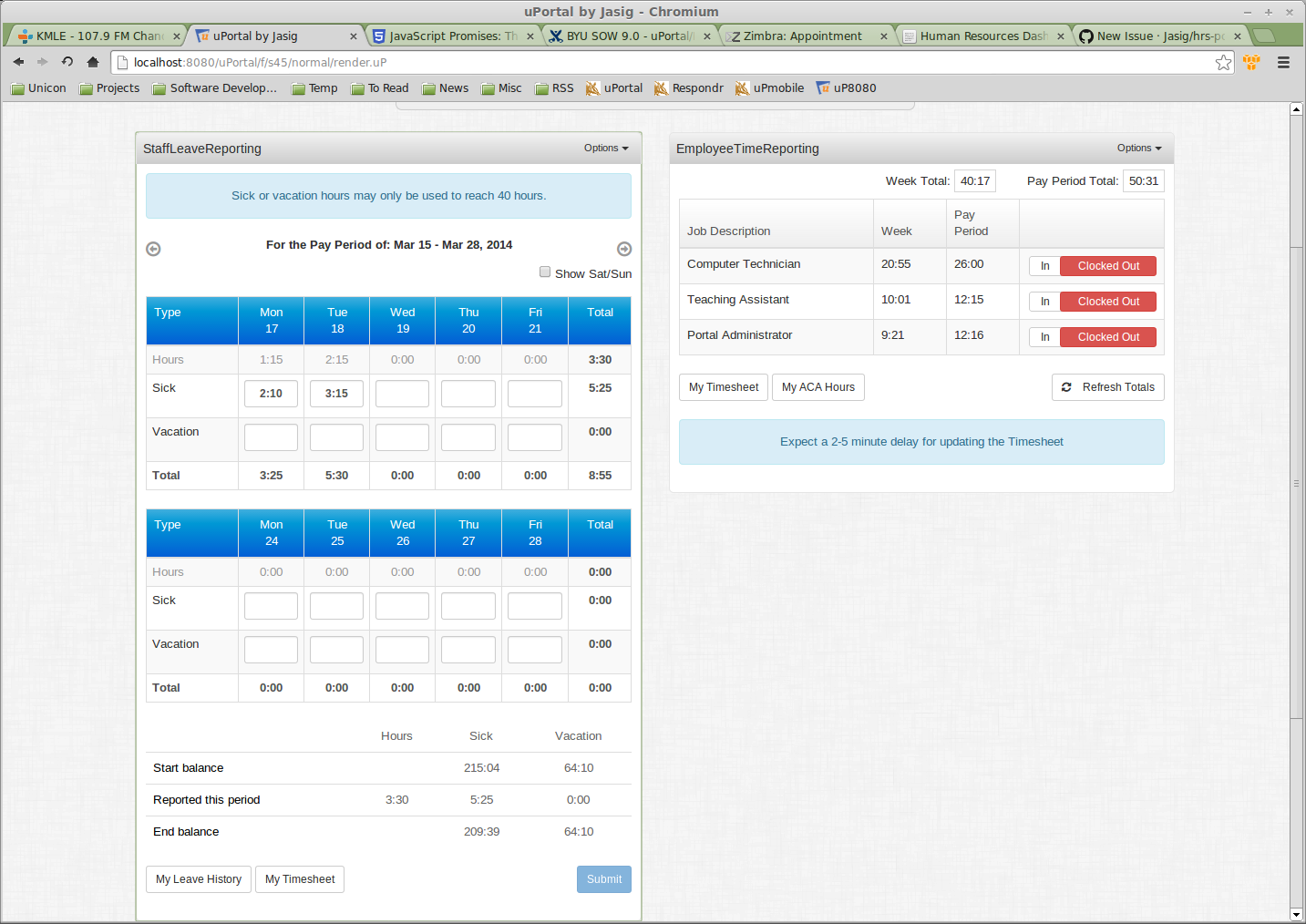The image size is (1306, 924).
Task: Open the Unicon bookmarks folder
Action: coord(38,88)
